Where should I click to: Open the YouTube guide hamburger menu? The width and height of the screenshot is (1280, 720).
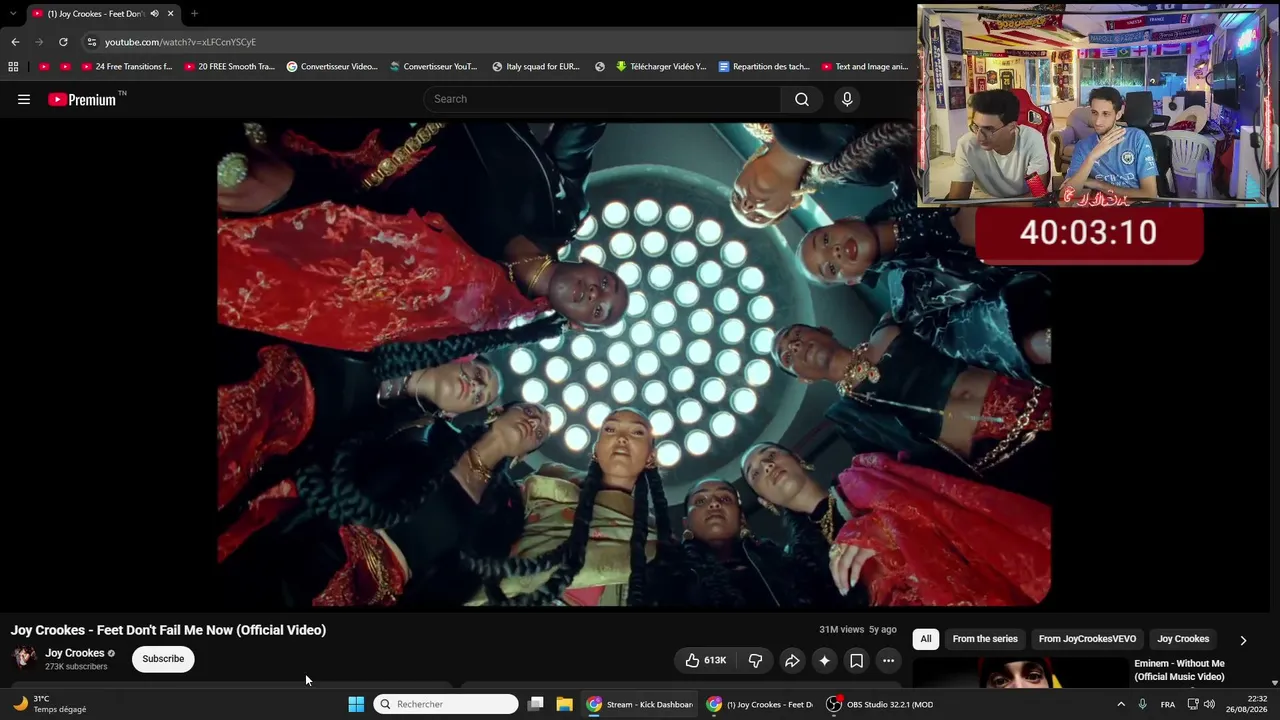click(x=24, y=99)
